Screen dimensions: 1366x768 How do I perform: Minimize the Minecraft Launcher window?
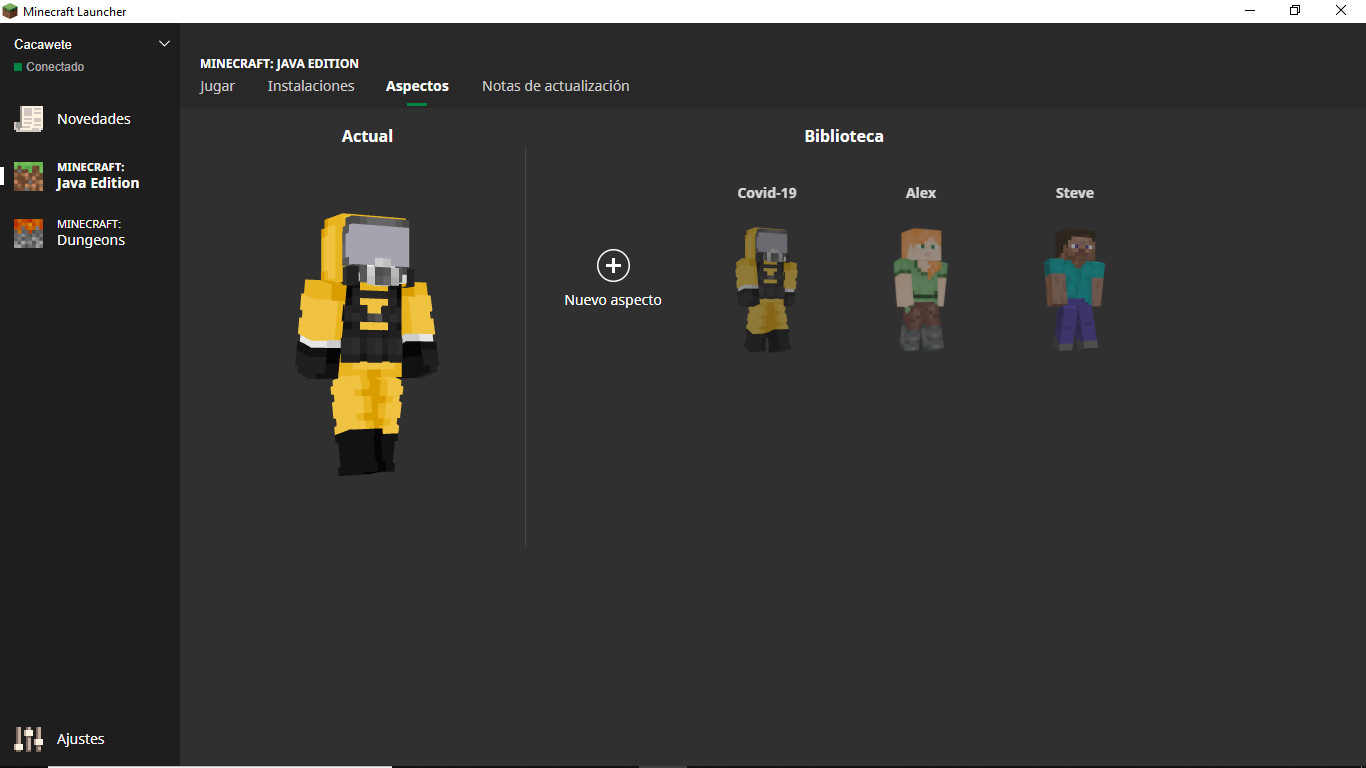[x=1250, y=11]
